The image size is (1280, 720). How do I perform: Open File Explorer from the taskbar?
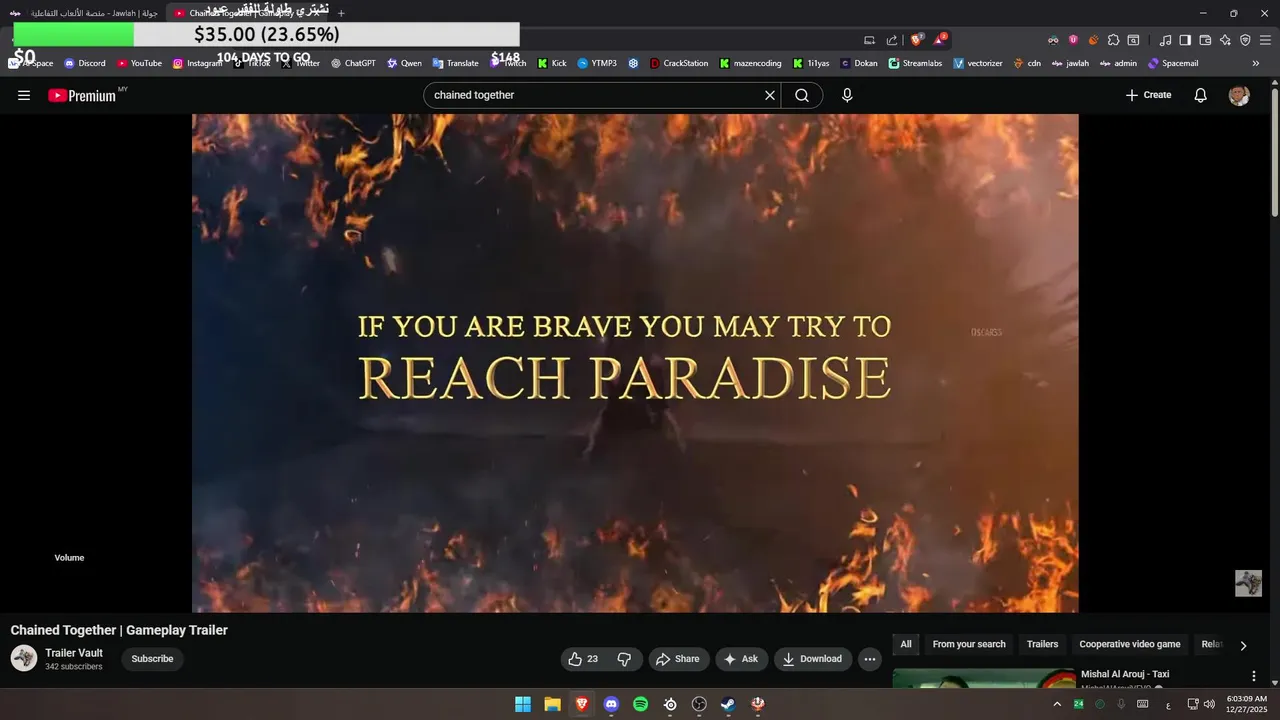click(552, 704)
